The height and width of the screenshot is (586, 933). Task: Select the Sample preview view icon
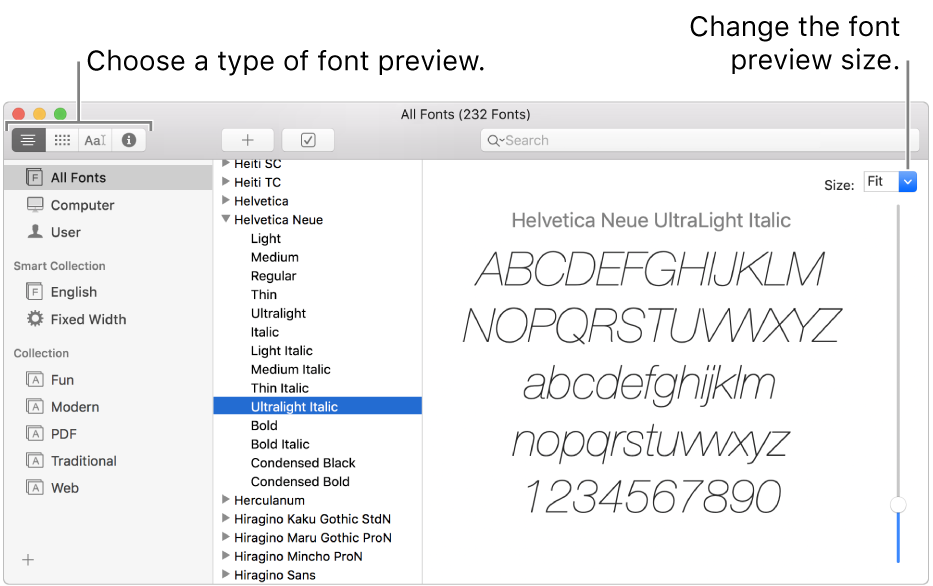(27, 140)
